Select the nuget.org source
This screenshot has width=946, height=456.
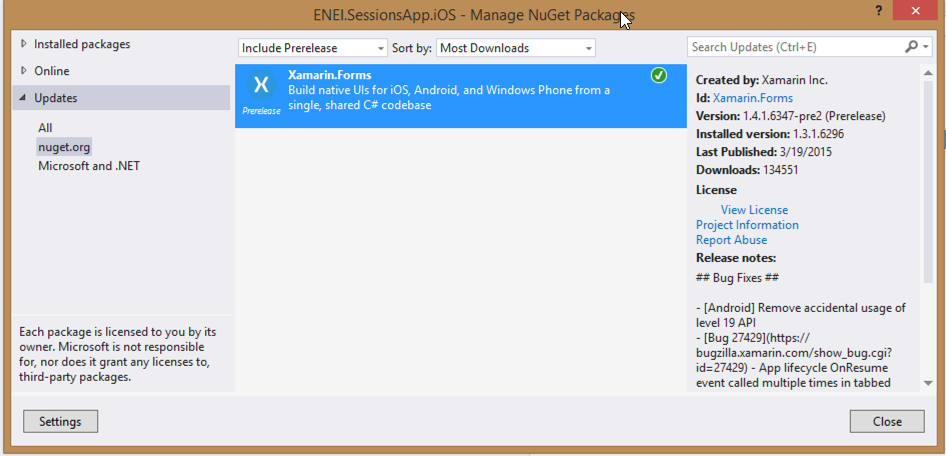[64, 147]
